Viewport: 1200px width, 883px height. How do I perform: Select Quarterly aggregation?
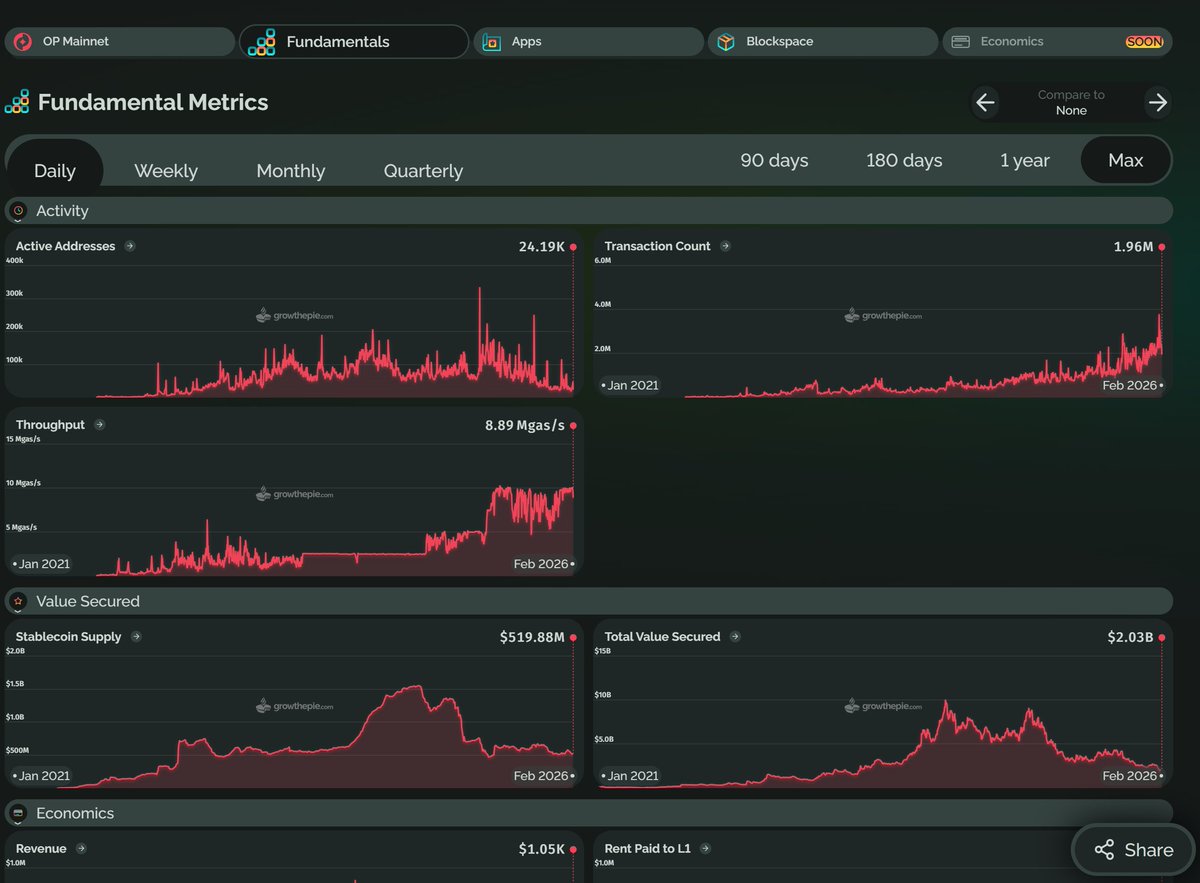tap(423, 171)
